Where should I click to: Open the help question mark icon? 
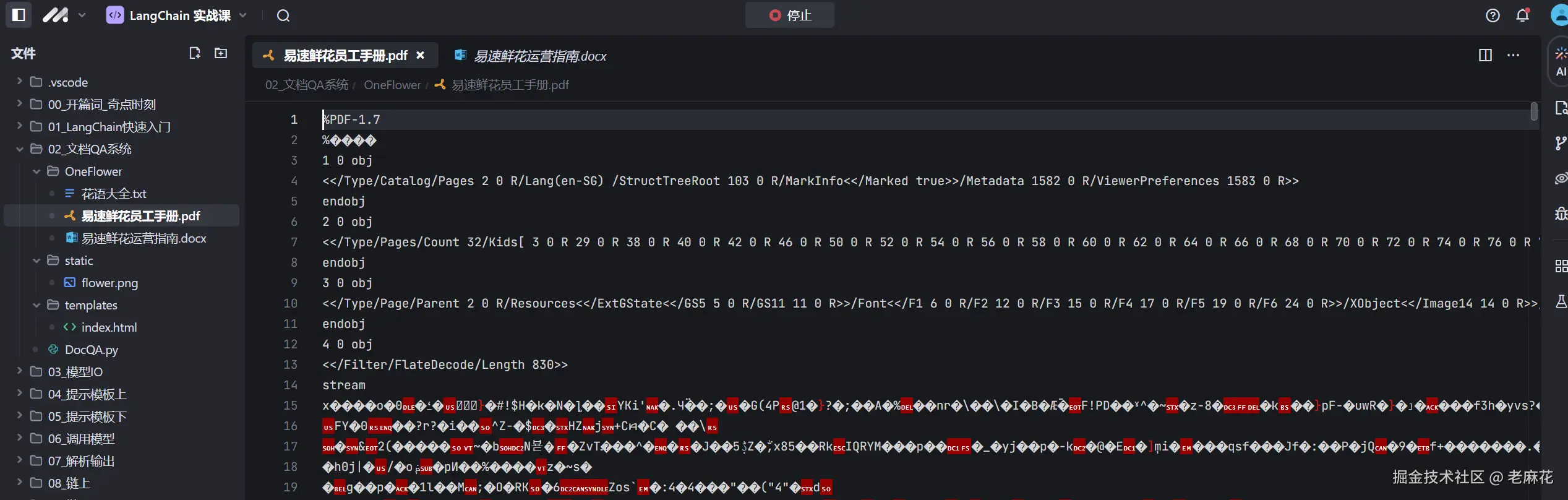[x=1493, y=15]
